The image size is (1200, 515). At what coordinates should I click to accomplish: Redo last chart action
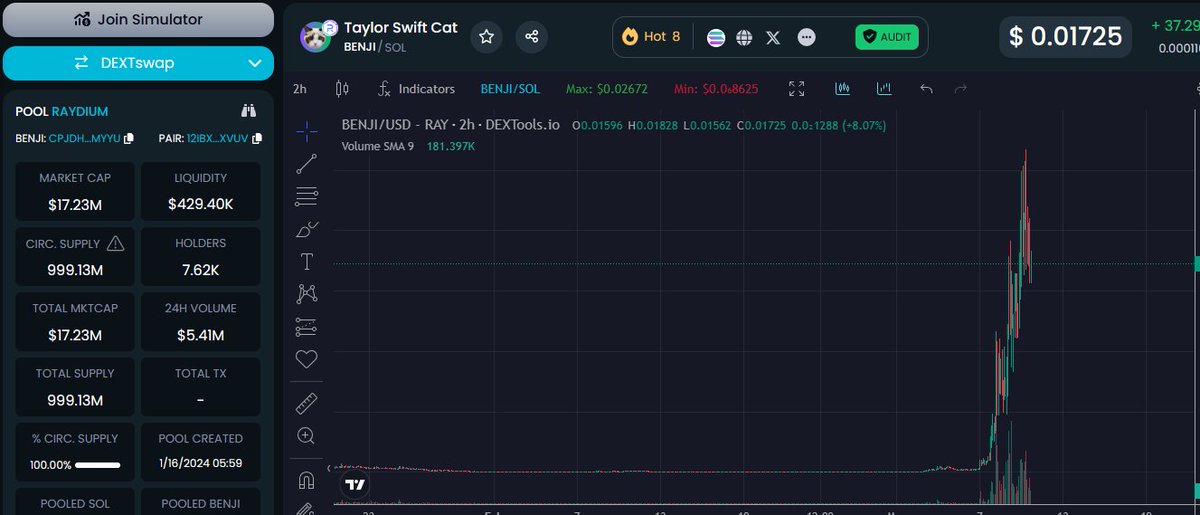[961, 89]
